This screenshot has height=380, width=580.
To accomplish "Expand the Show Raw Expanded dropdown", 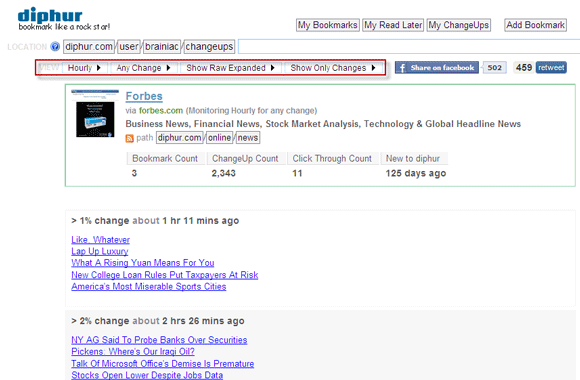I will (x=231, y=68).
